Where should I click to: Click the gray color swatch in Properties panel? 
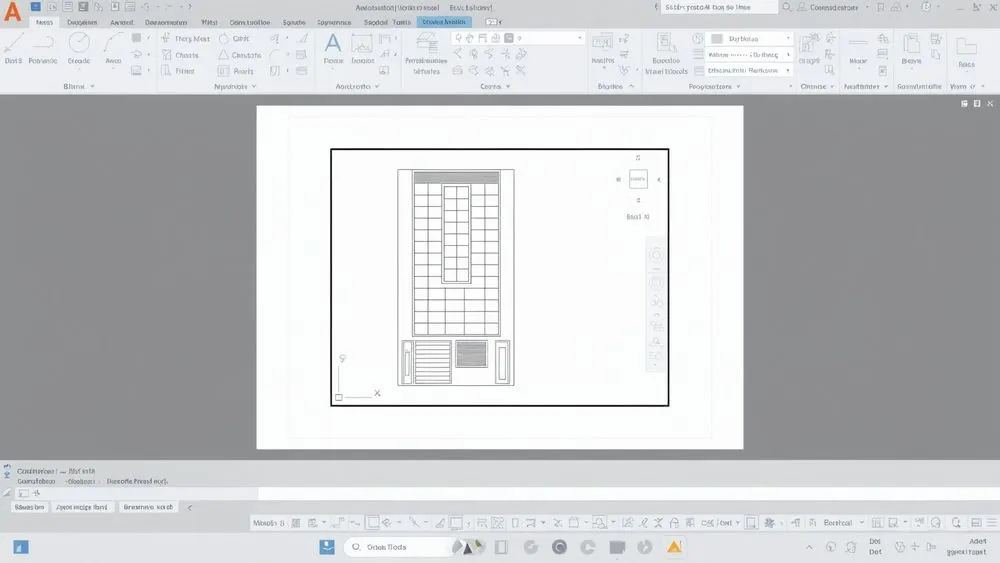[717, 39]
